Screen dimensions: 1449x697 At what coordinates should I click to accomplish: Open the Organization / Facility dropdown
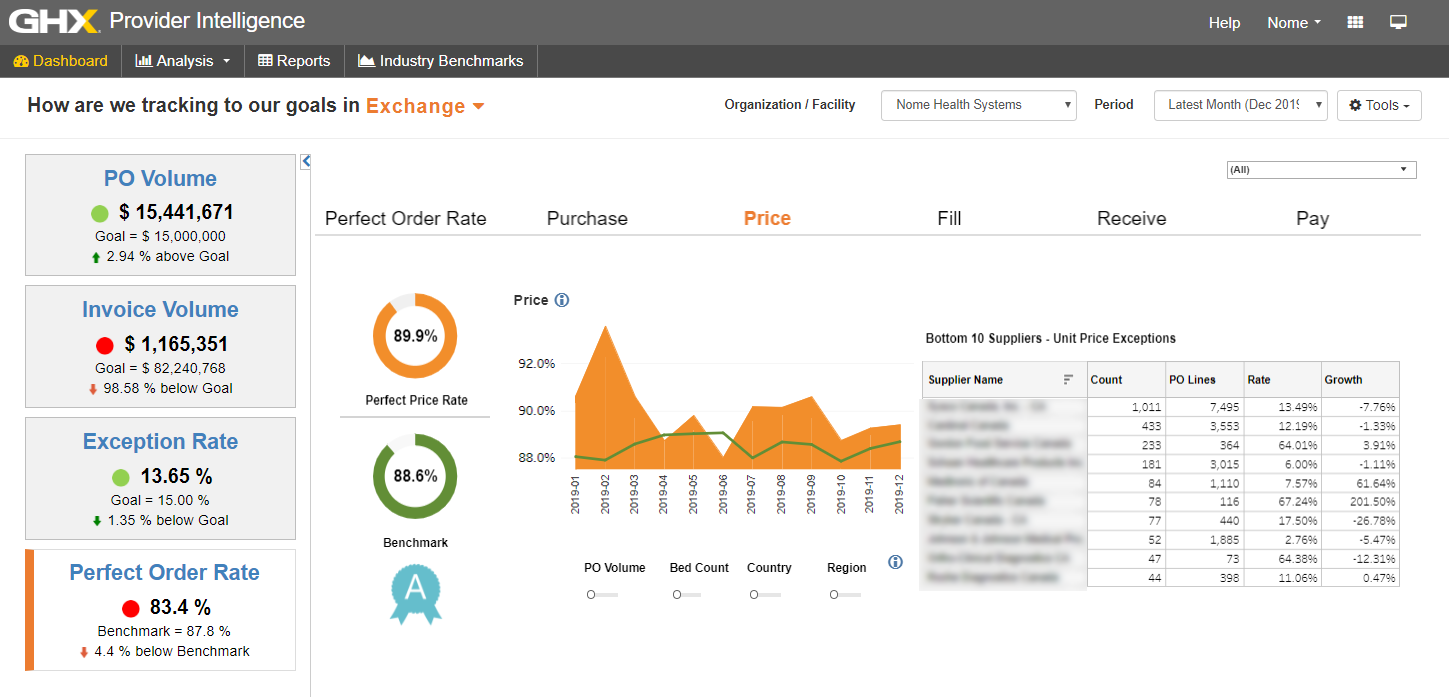[x=978, y=105]
